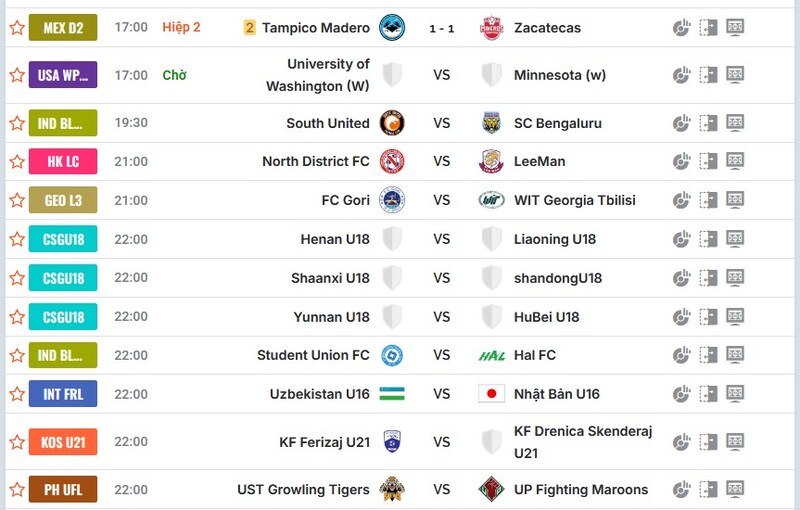Screen dimensions: 800x510
Task: Open pie chart icon for Liaoning U18 row
Action: (x=681, y=239)
